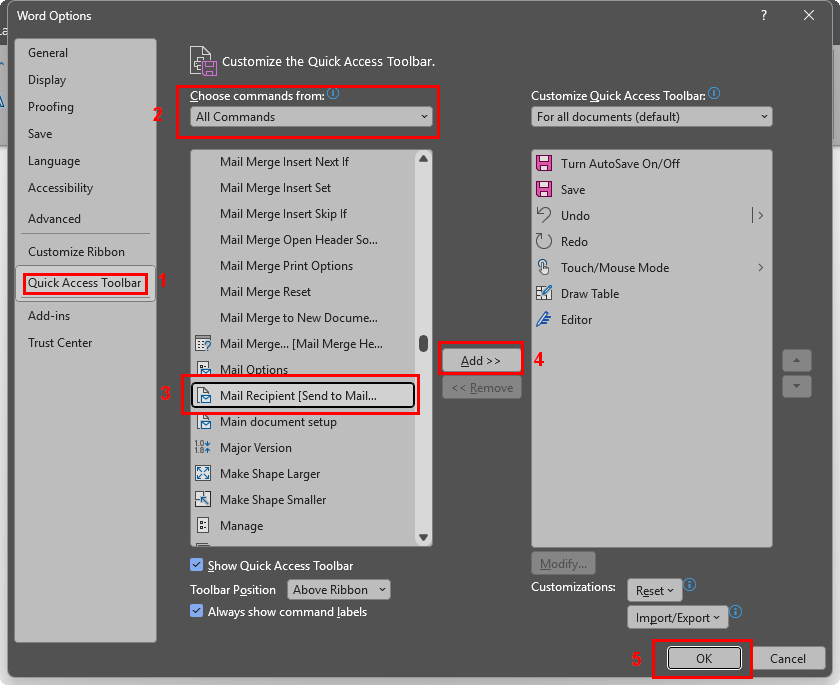Open the For all documents dropdown

(x=651, y=117)
